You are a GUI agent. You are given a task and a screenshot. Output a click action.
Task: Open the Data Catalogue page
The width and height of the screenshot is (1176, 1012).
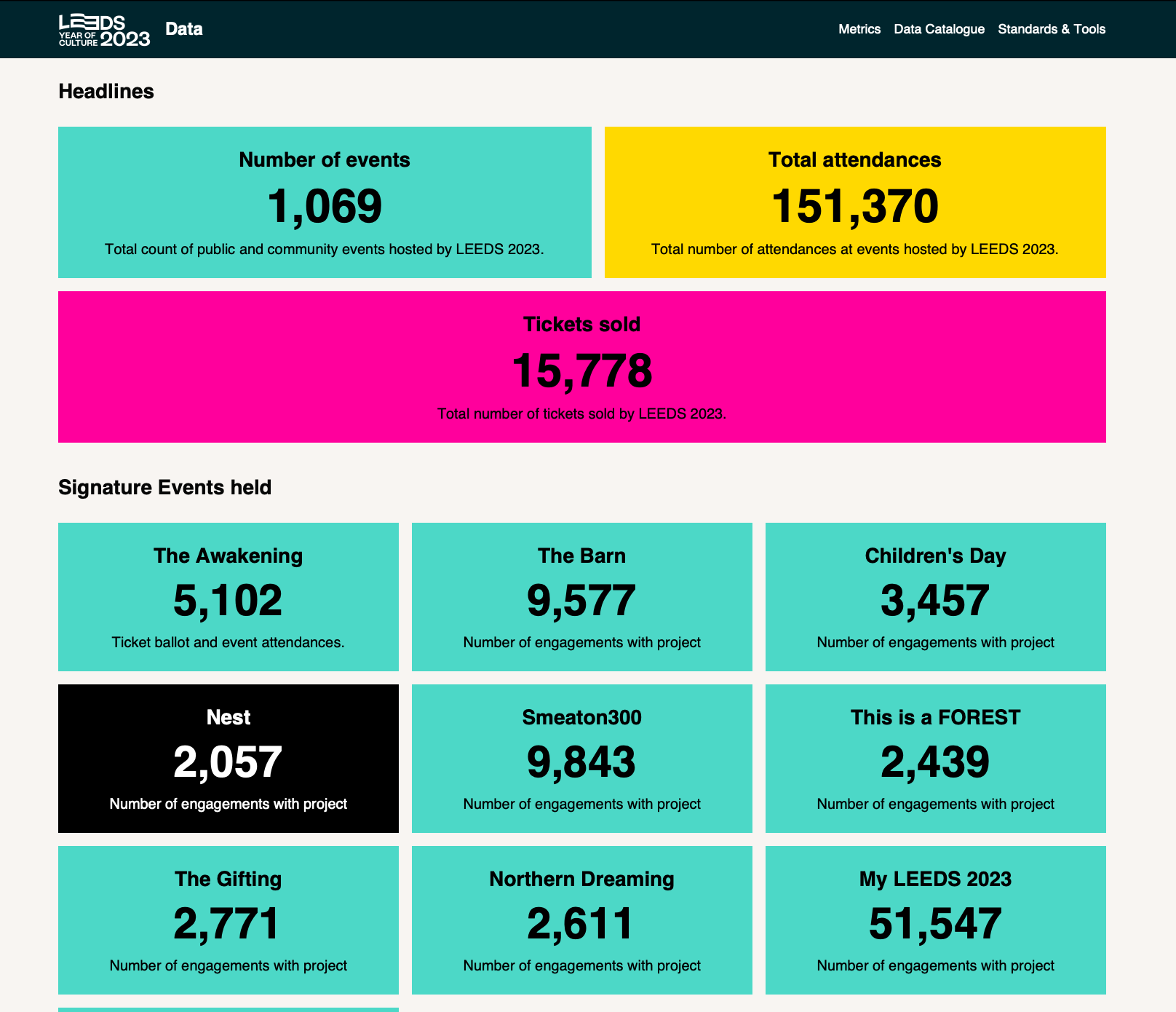939,29
